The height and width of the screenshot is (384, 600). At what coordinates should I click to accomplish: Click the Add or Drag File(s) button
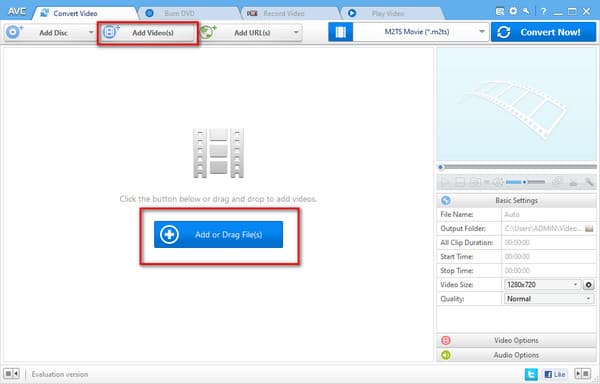[218, 234]
